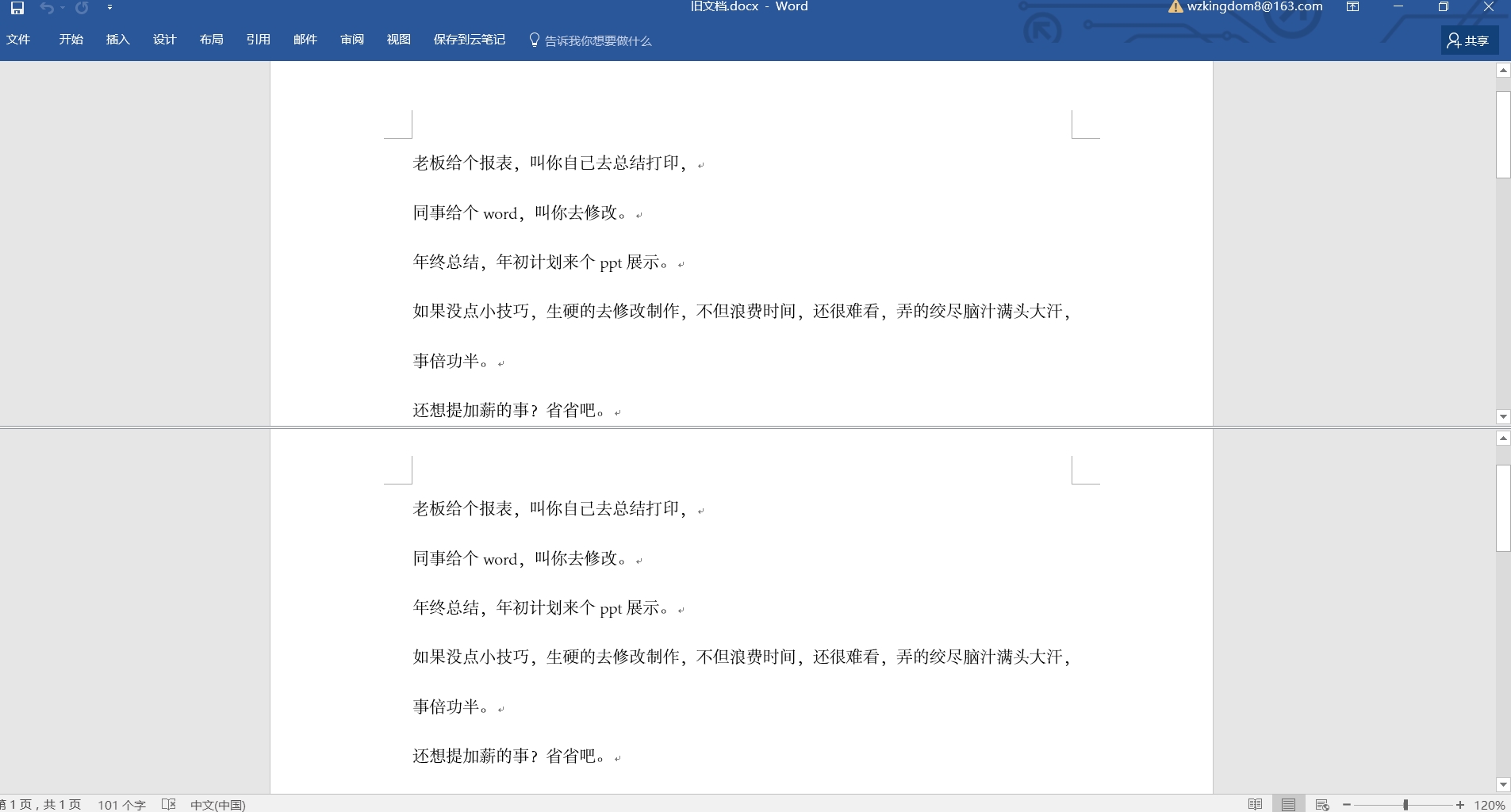Click the Redo icon in quick access toolbar

[81, 8]
